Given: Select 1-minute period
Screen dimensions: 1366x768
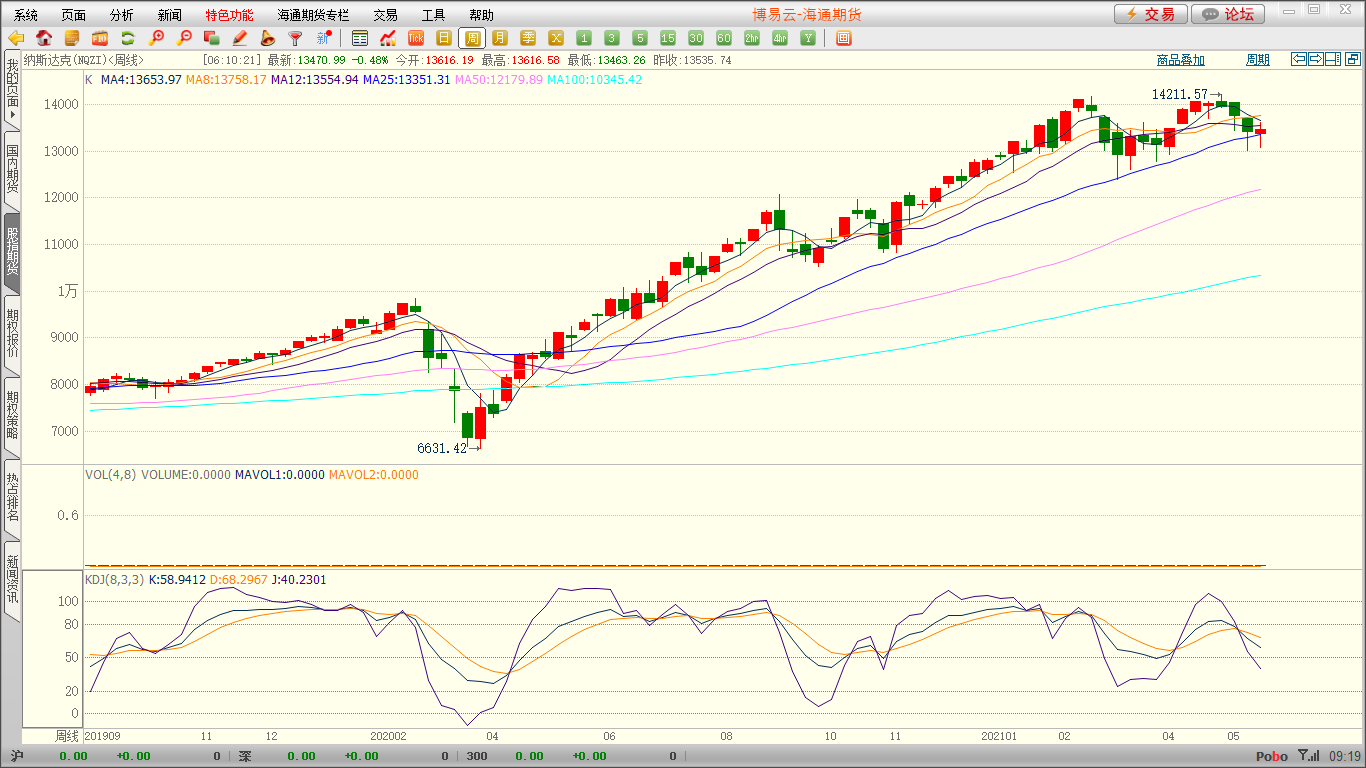Looking at the screenshot, I should [584, 38].
